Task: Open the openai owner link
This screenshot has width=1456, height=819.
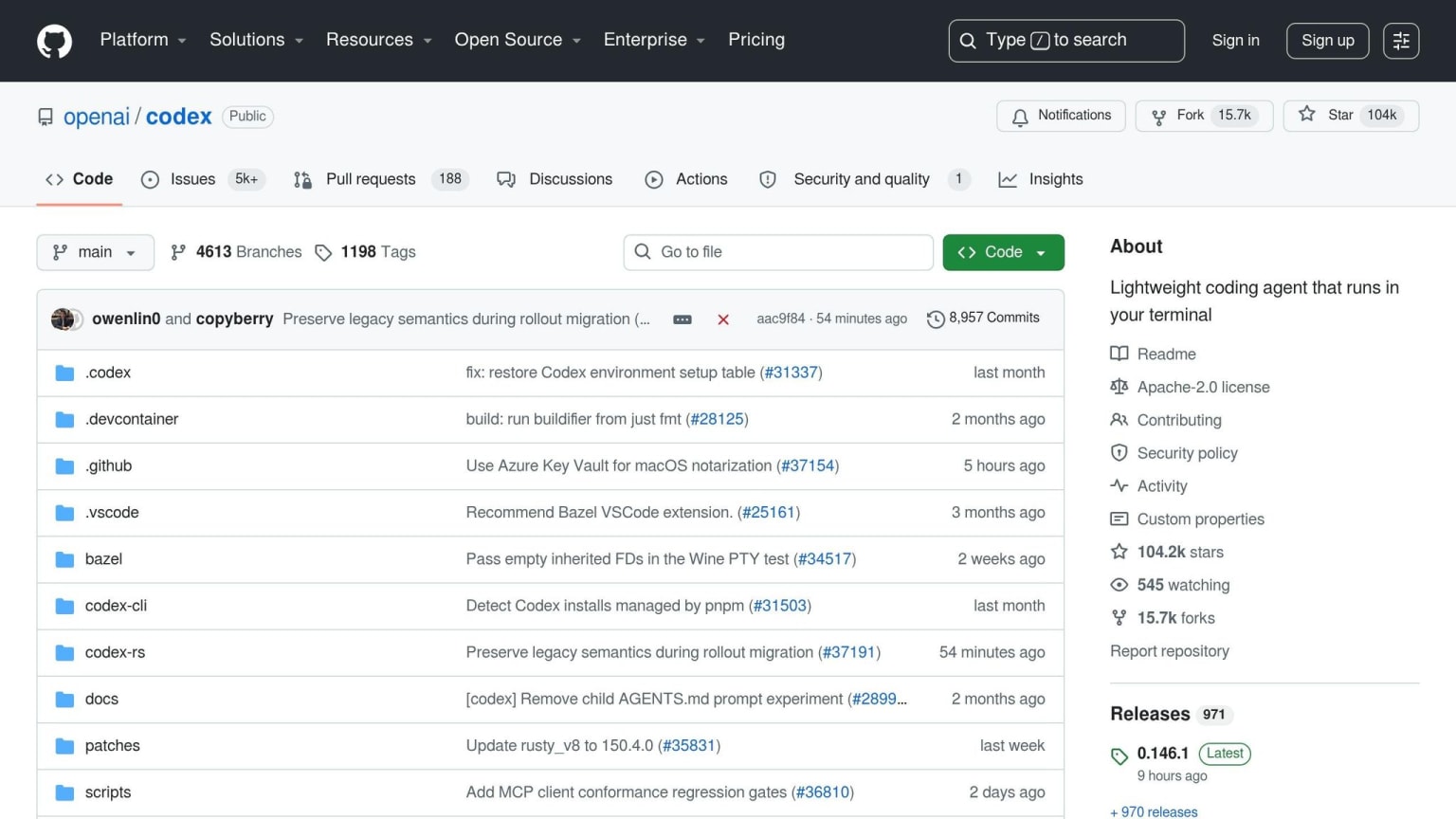Action: [x=97, y=117]
